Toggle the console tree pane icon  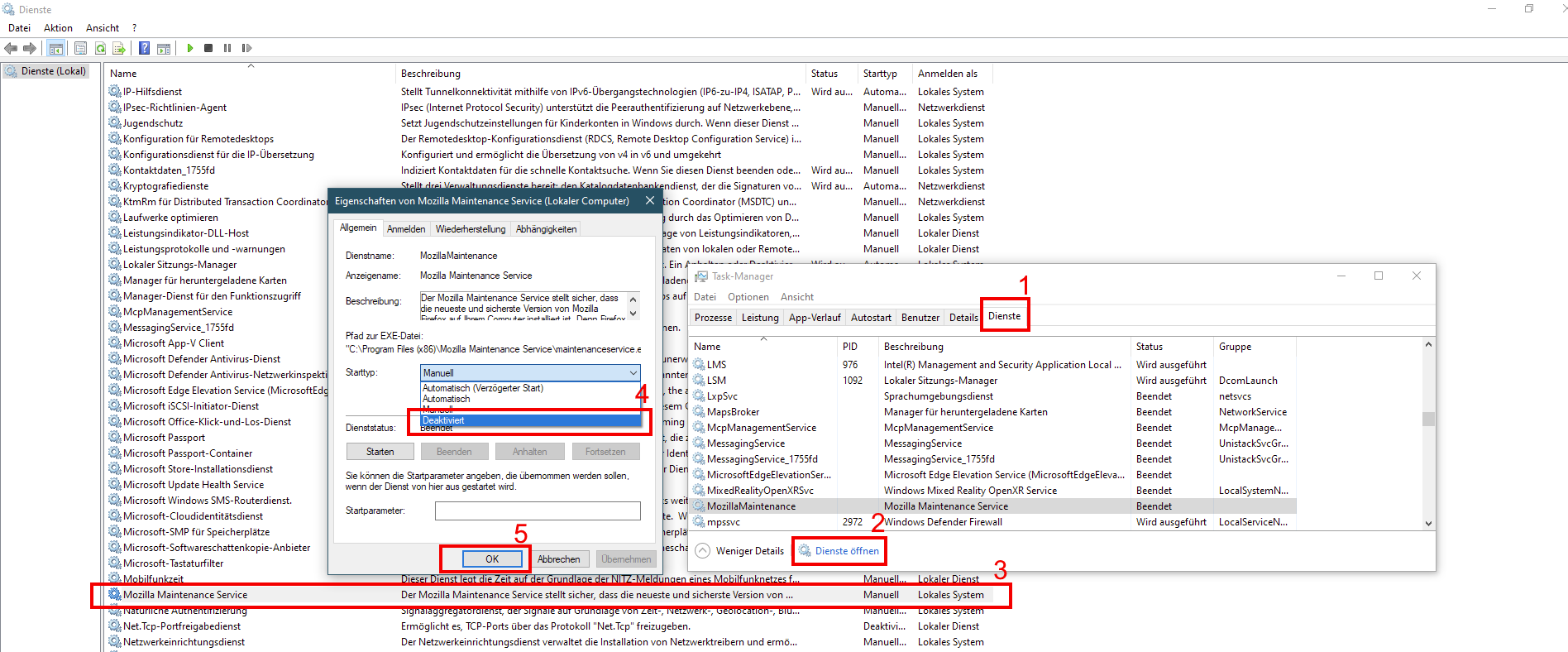pos(55,48)
